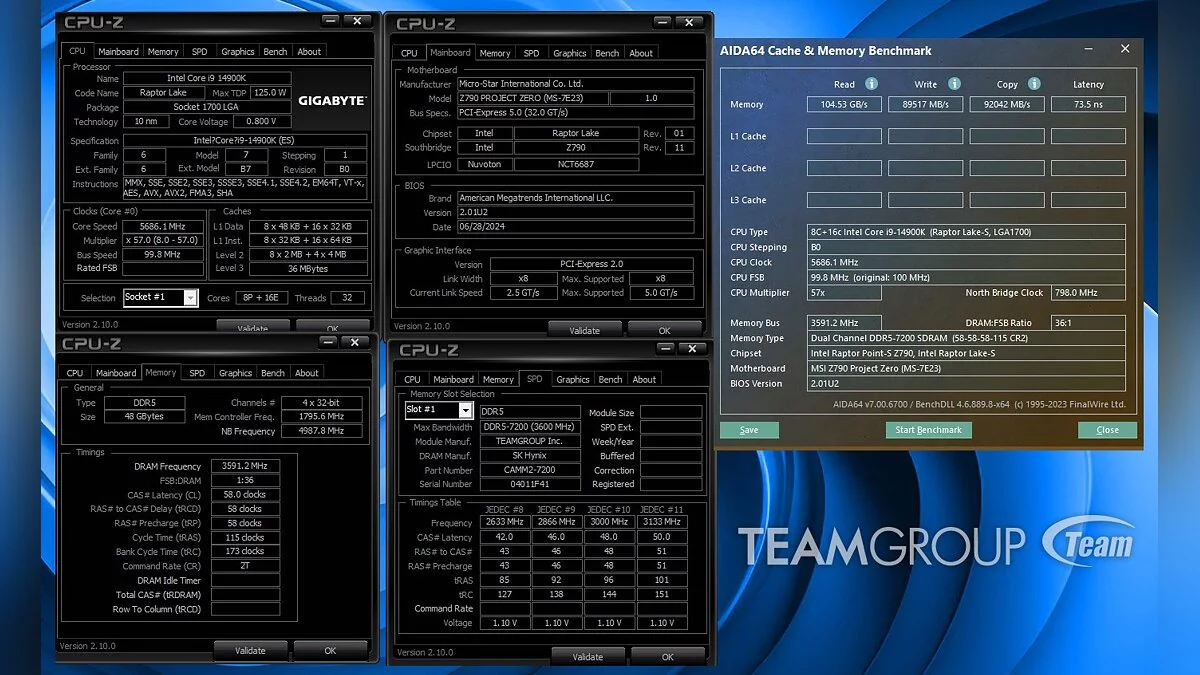The image size is (1200, 675).
Task: Click OK in the CPU-Z Motherboard window
Action: point(665,330)
